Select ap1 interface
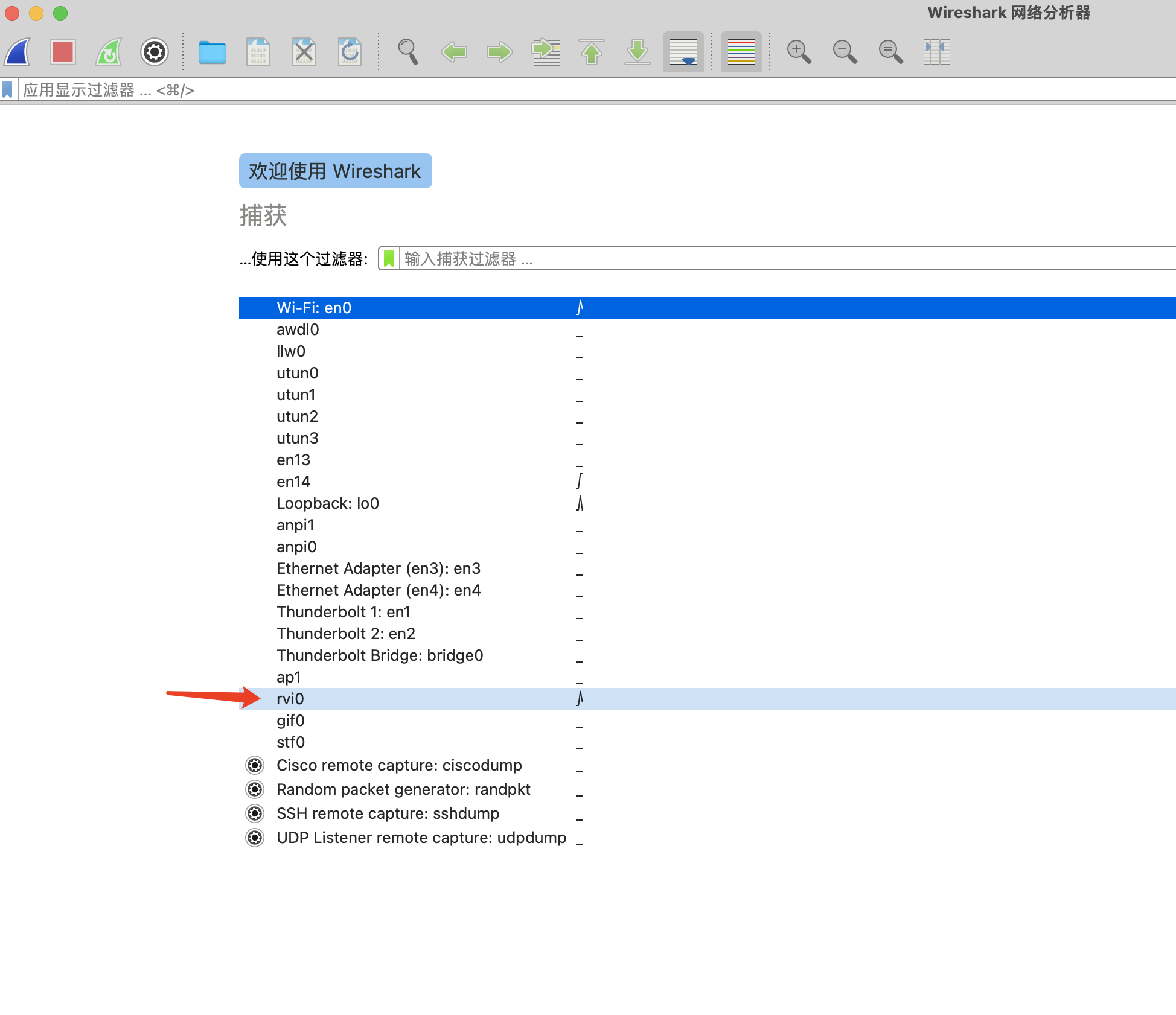The height and width of the screenshot is (1015, 1176). [708, 677]
